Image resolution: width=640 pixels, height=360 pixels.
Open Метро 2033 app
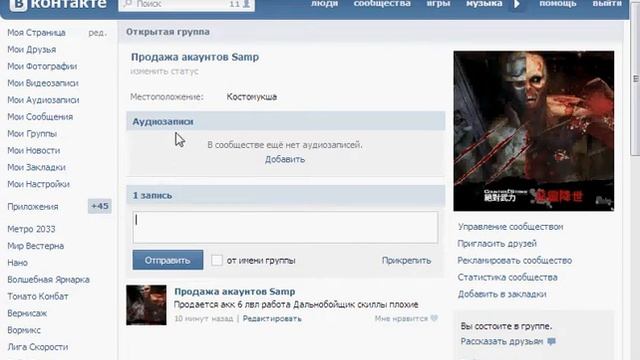click(x=31, y=229)
